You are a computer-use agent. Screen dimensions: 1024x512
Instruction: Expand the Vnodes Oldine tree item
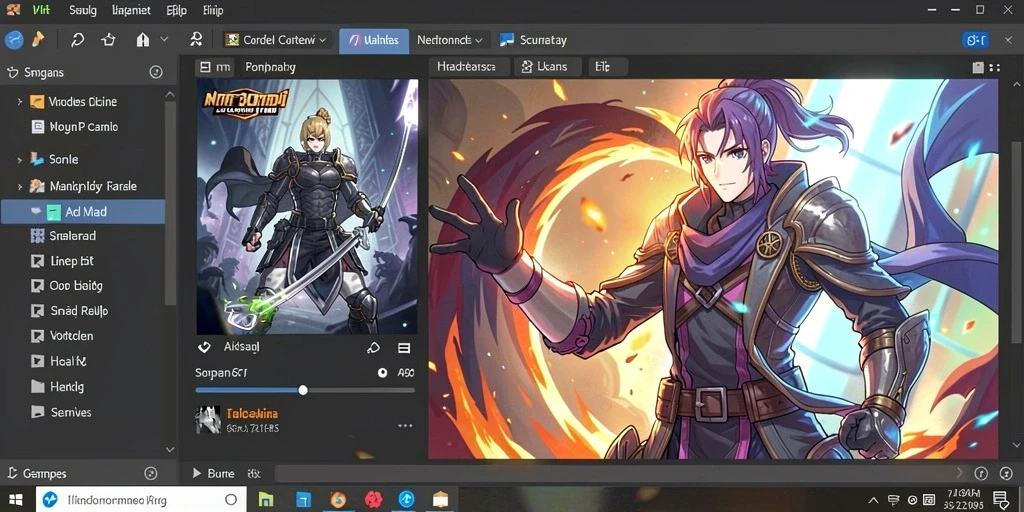[x=20, y=102]
